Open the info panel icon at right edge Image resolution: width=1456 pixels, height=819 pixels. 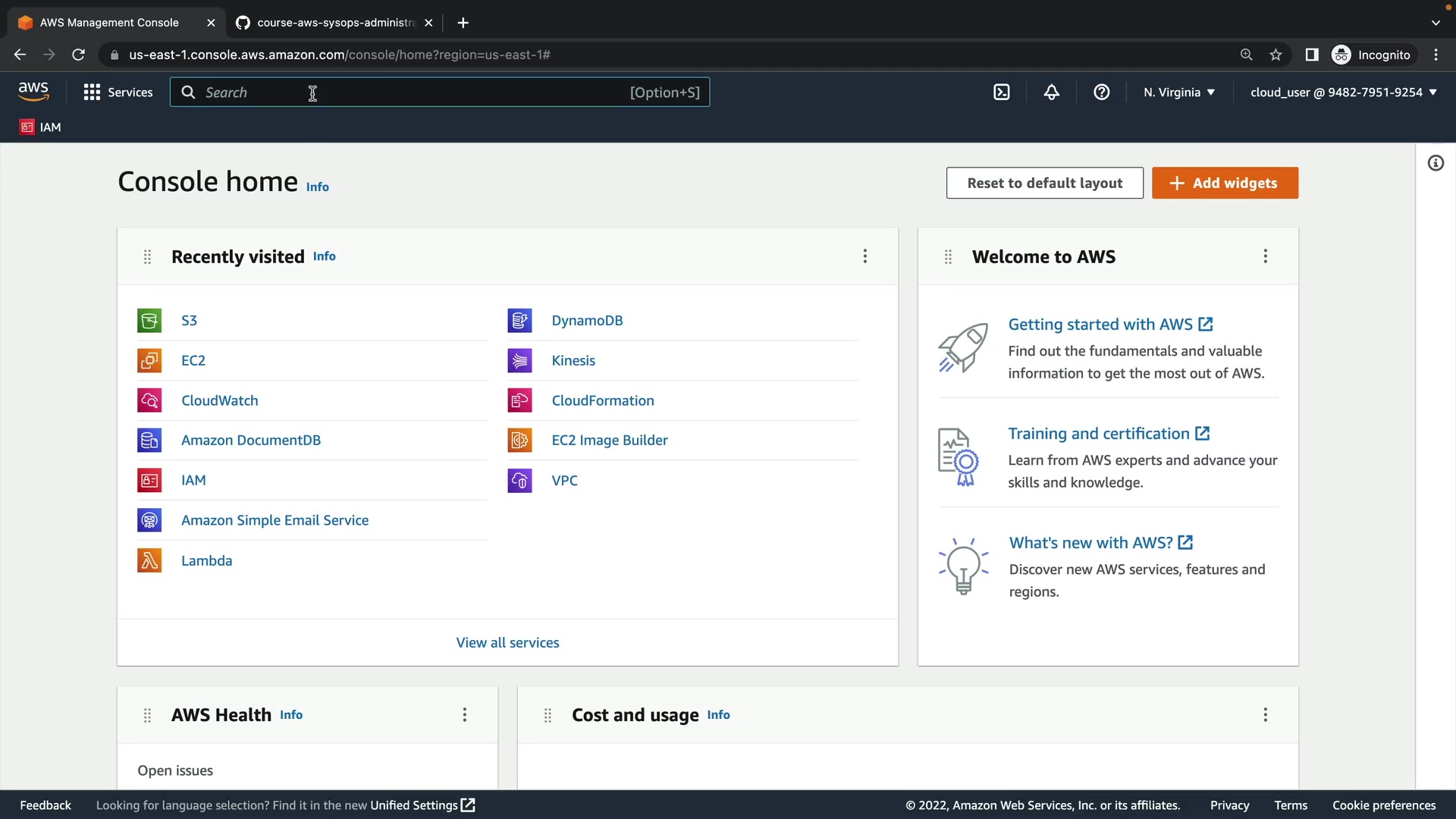click(x=1436, y=163)
